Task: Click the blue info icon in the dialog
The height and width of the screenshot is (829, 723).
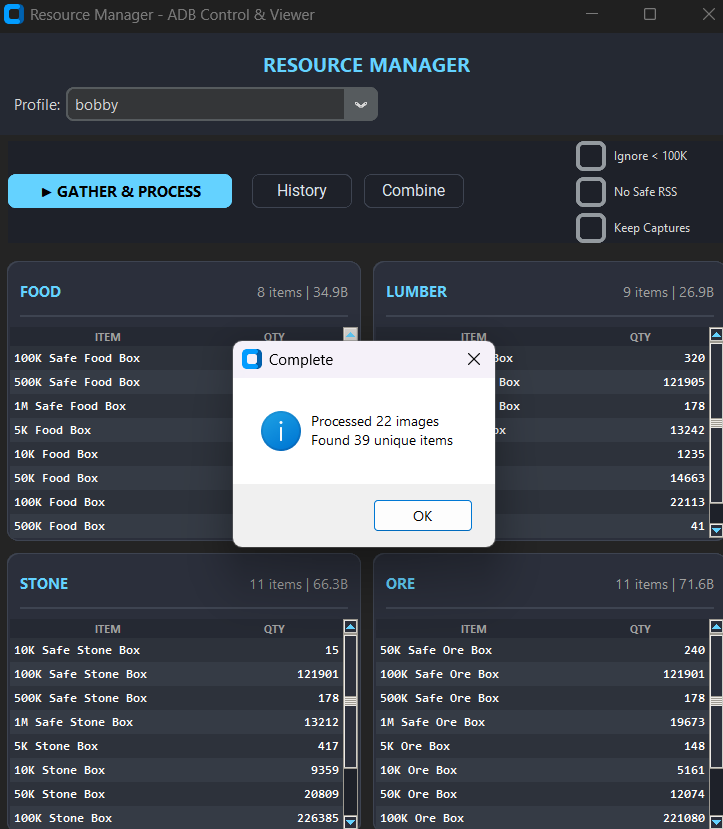Action: (x=281, y=431)
